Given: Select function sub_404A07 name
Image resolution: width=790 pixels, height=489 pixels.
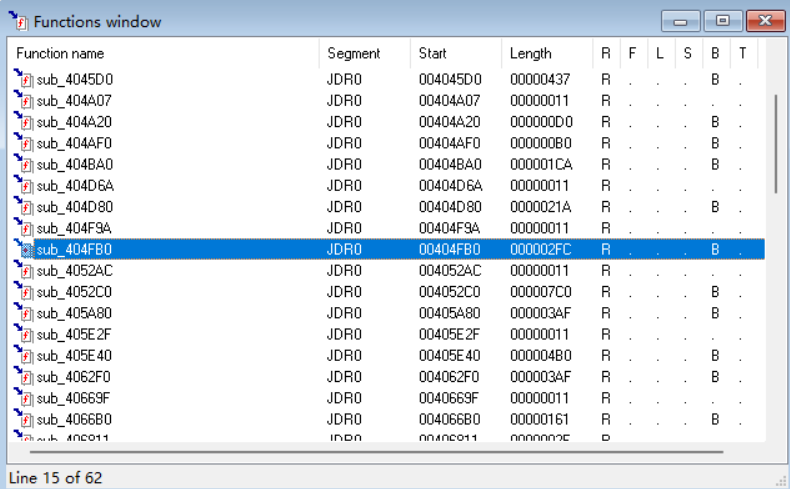Looking at the screenshot, I should pyautogui.click(x=74, y=101).
